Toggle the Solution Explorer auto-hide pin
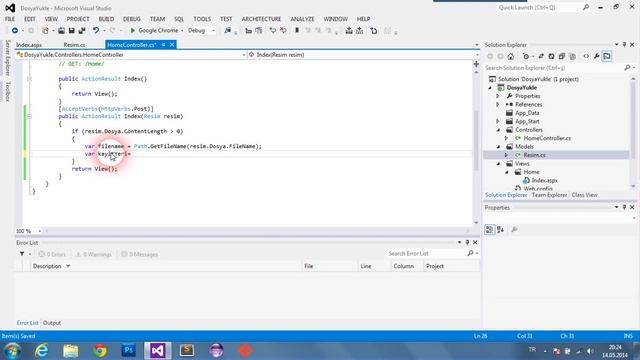This screenshot has height=360, width=640. 624,44
